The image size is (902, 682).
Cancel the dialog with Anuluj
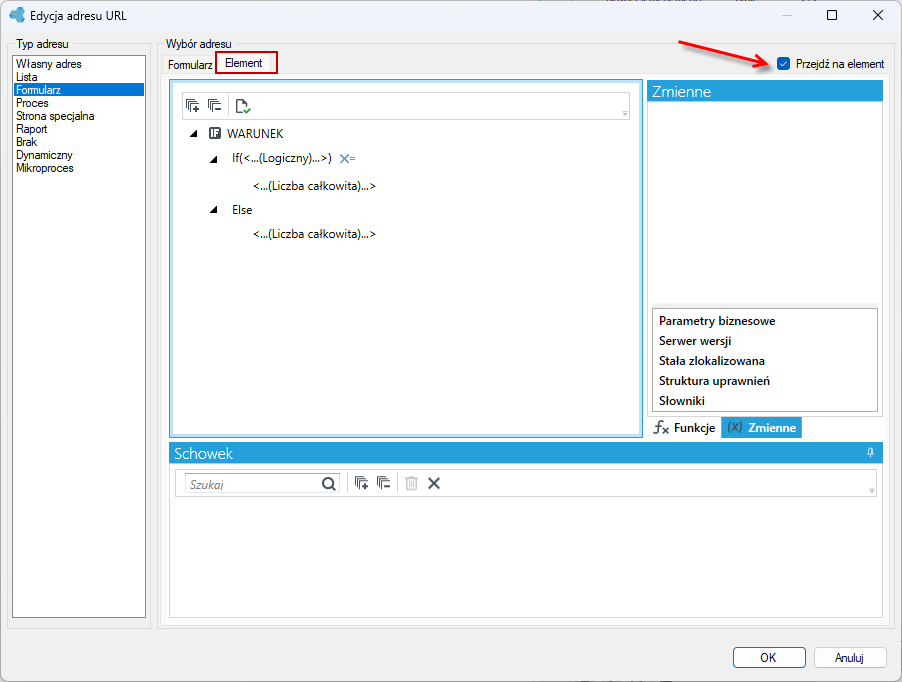(x=850, y=657)
